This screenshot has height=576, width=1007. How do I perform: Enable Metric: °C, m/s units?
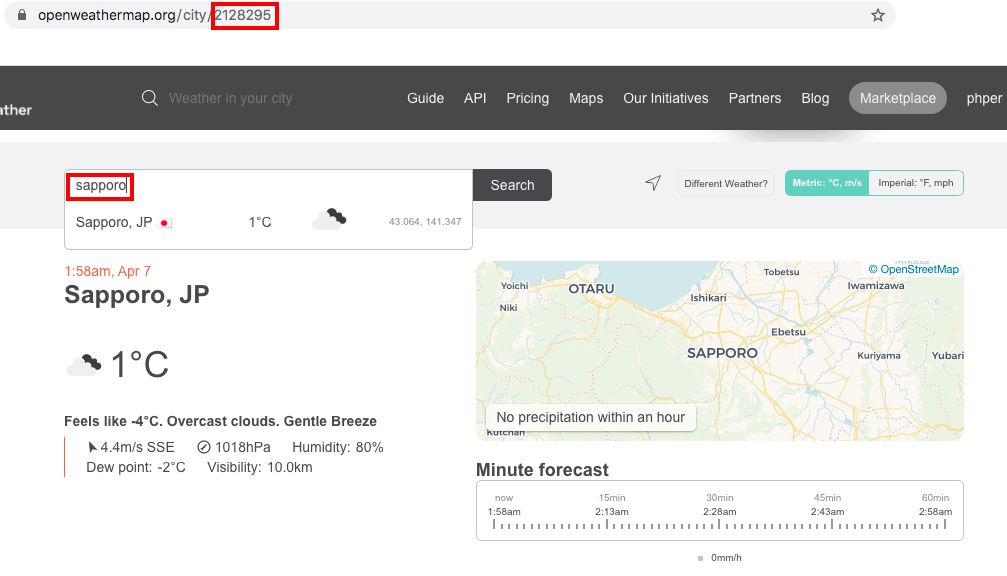(827, 183)
